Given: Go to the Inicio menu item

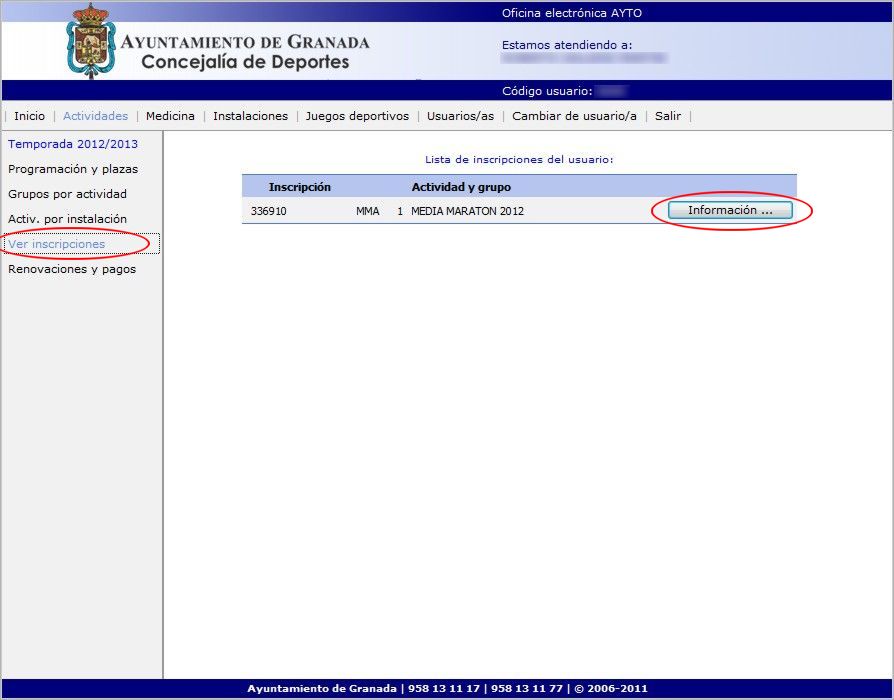Looking at the screenshot, I should coord(29,116).
